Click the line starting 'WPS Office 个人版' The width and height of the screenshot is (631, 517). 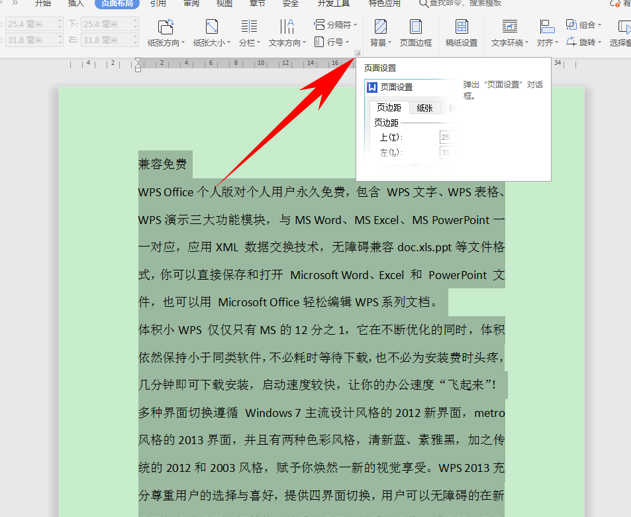pos(321,192)
